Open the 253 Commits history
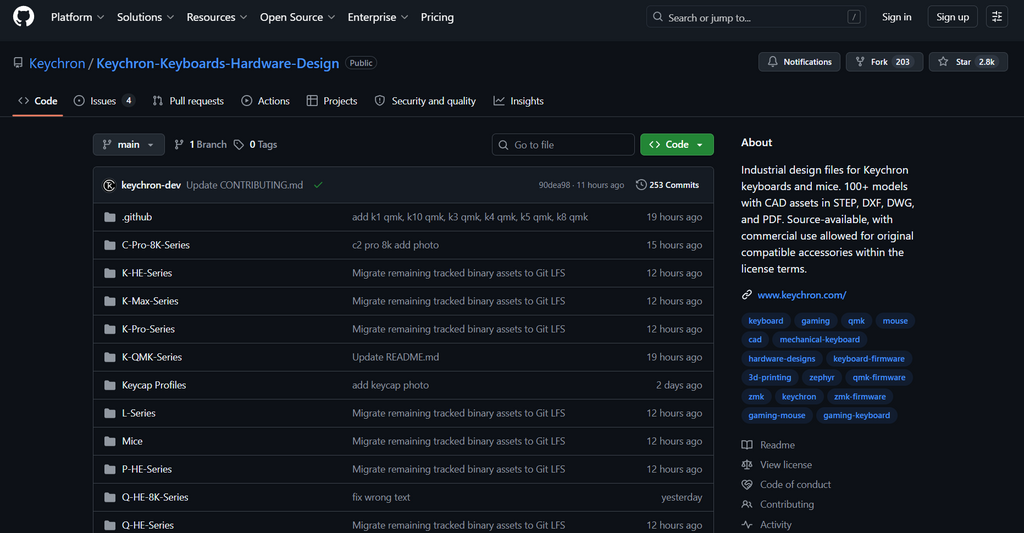The width and height of the screenshot is (1024, 533). [668, 185]
